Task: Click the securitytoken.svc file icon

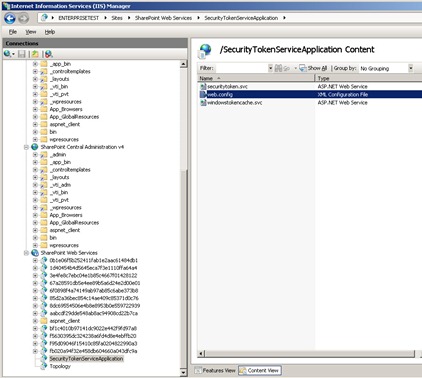Action: tap(203, 86)
